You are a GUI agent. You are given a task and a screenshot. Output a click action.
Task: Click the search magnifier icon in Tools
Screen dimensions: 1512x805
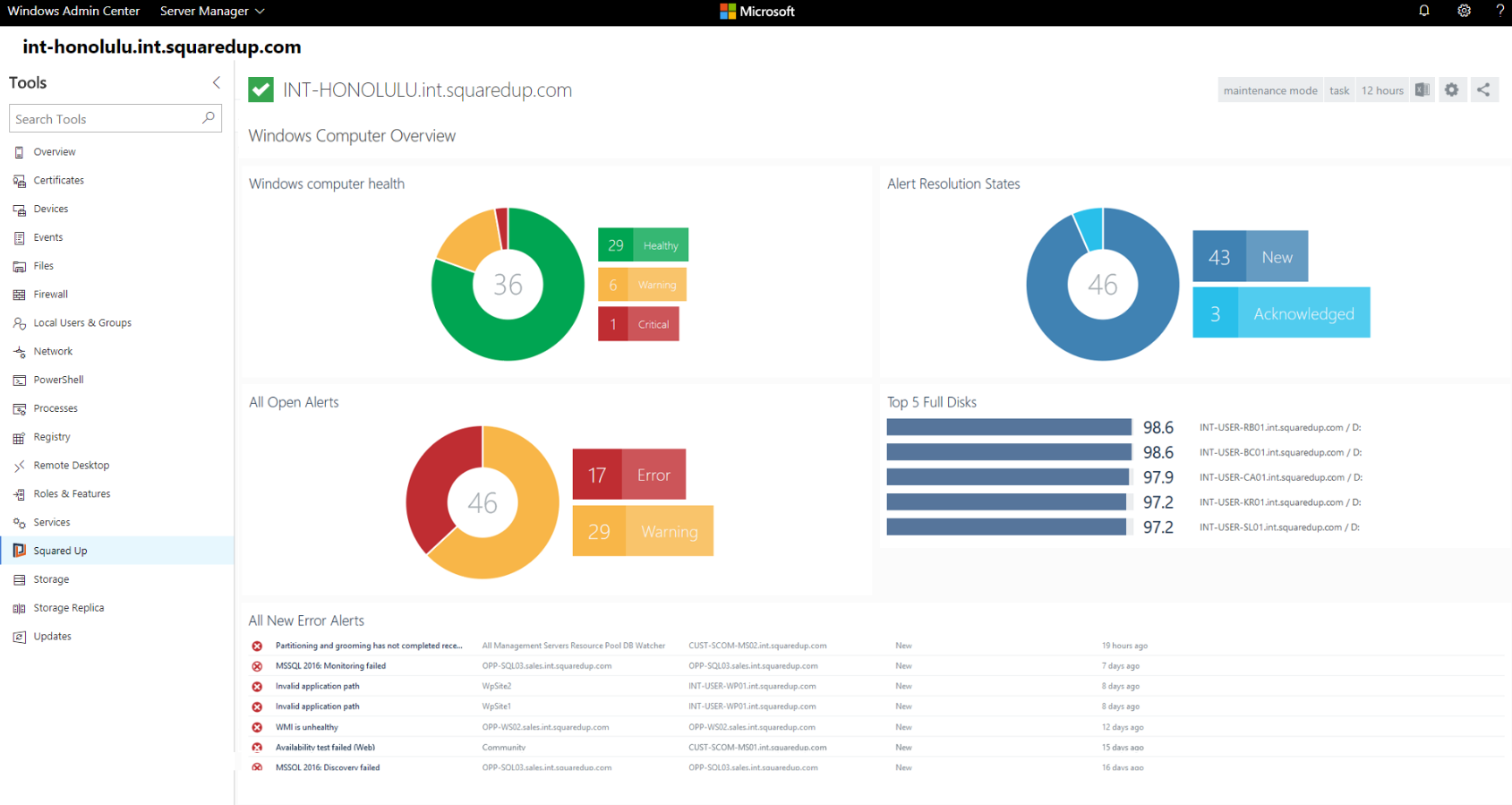[x=209, y=117]
